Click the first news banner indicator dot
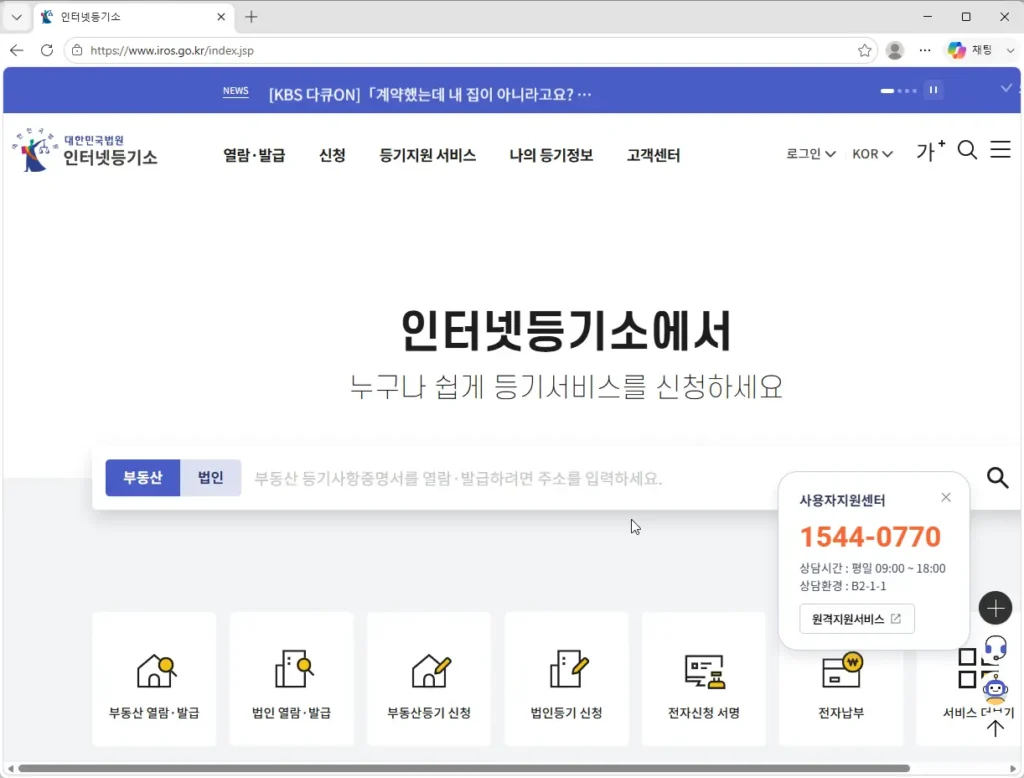 [x=888, y=91]
